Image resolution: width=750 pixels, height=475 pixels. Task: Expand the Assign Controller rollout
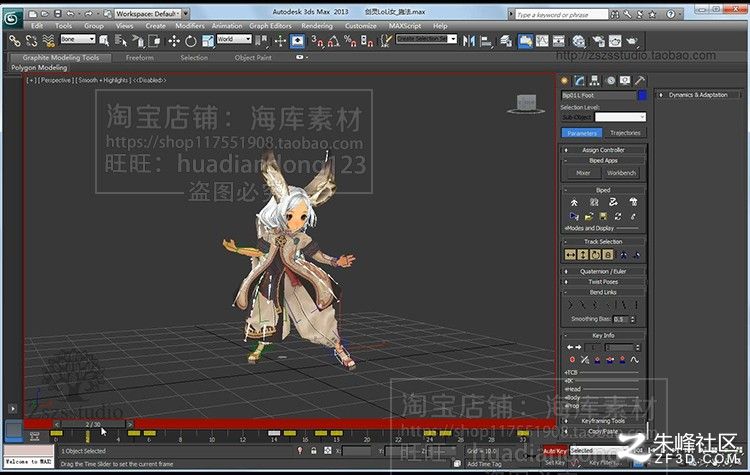[603, 150]
